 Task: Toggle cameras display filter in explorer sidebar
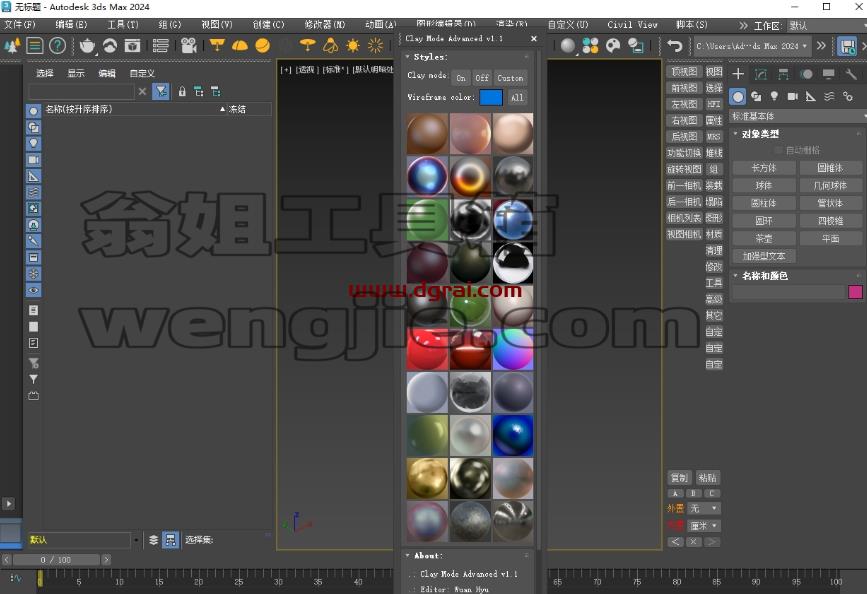(x=33, y=160)
